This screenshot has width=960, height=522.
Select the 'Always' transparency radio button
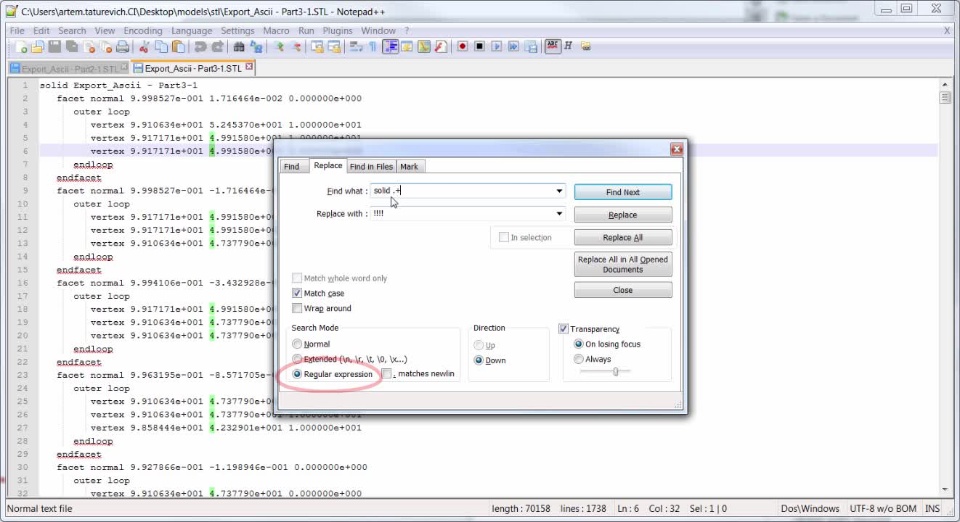pos(579,359)
